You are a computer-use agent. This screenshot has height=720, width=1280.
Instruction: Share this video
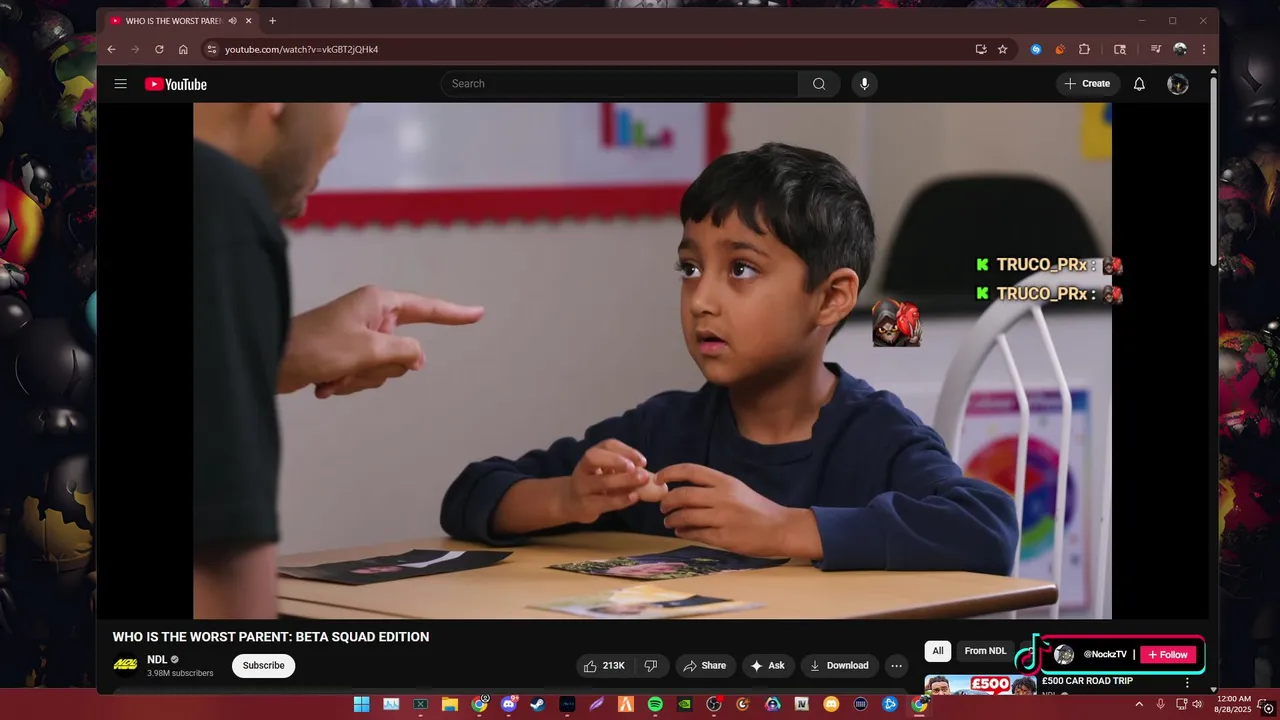click(704, 665)
